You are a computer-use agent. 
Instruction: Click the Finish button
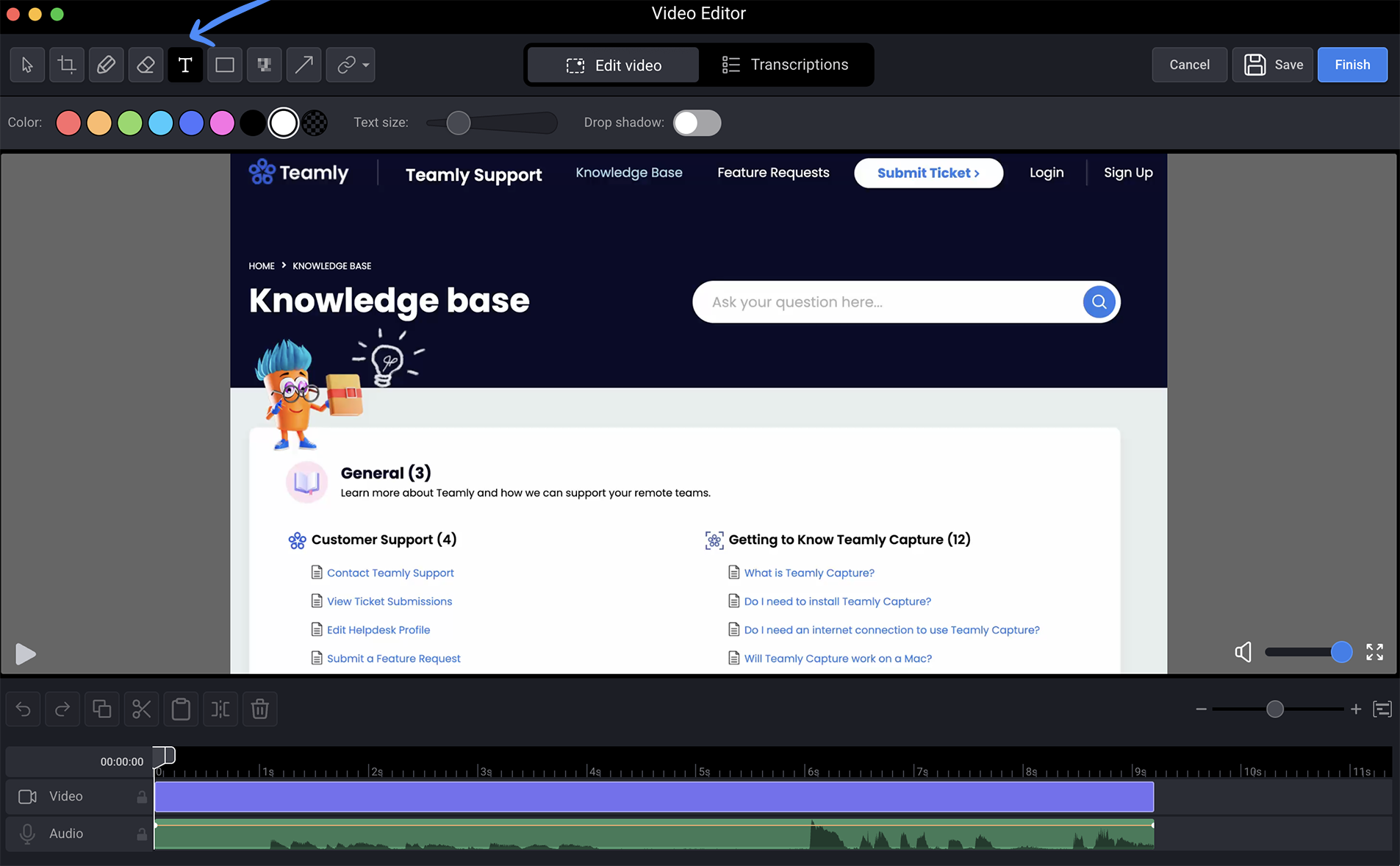click(1352, 65)
